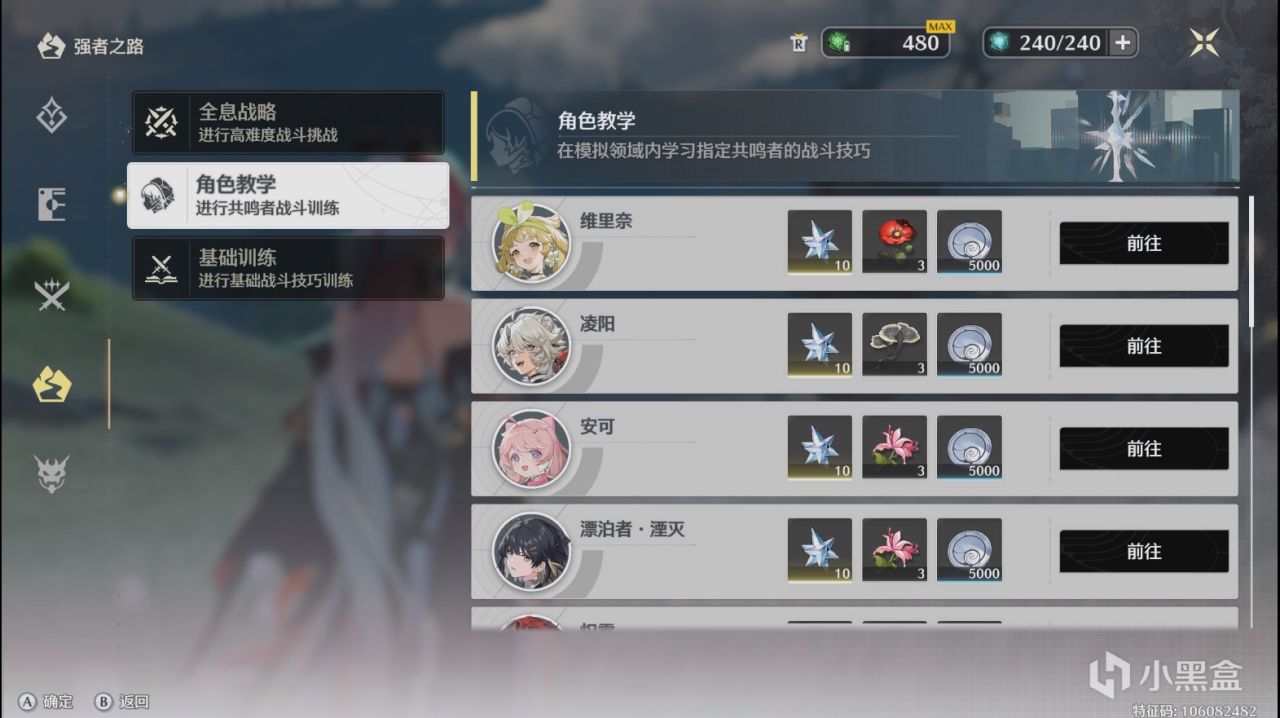Viewport: 1280px width, 718px height.
Task: Click 前往 button for 漂泊者·湮灭
Action: click(x=1144, y=551)
